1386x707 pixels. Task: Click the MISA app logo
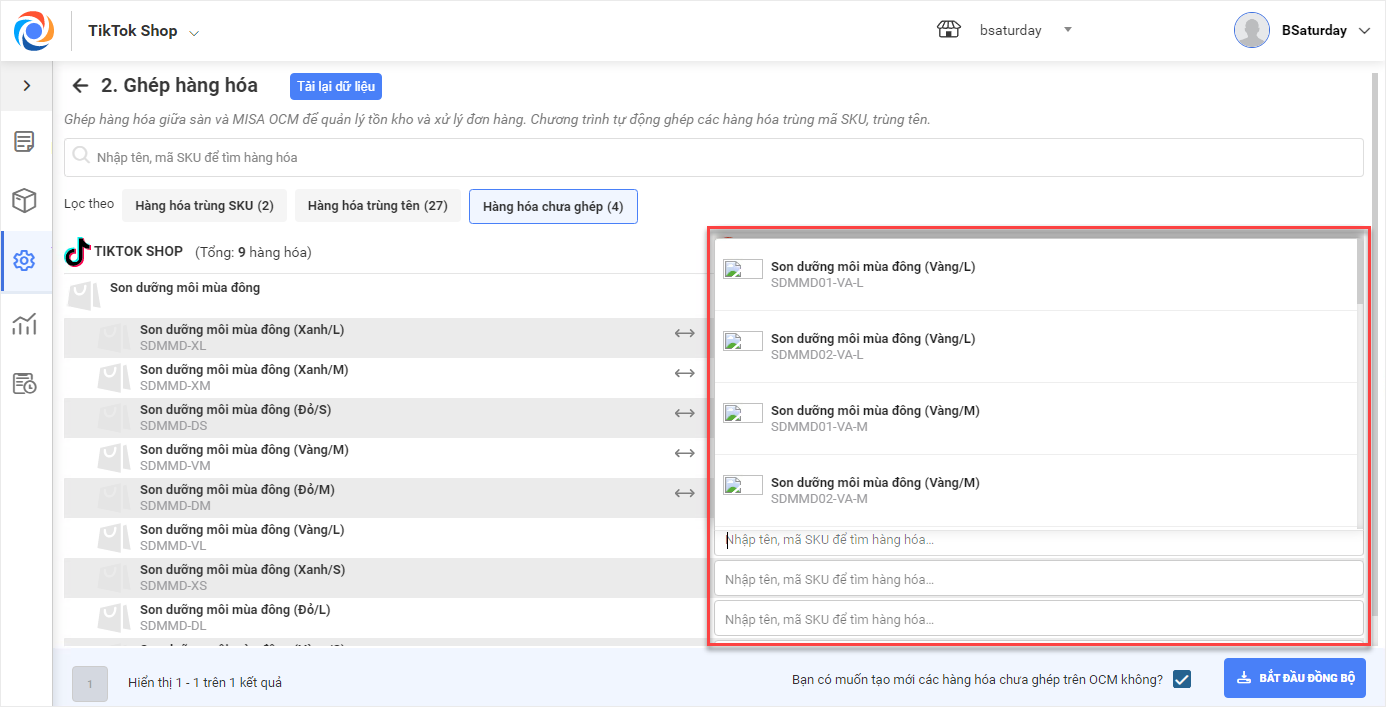tap(34, 30)
